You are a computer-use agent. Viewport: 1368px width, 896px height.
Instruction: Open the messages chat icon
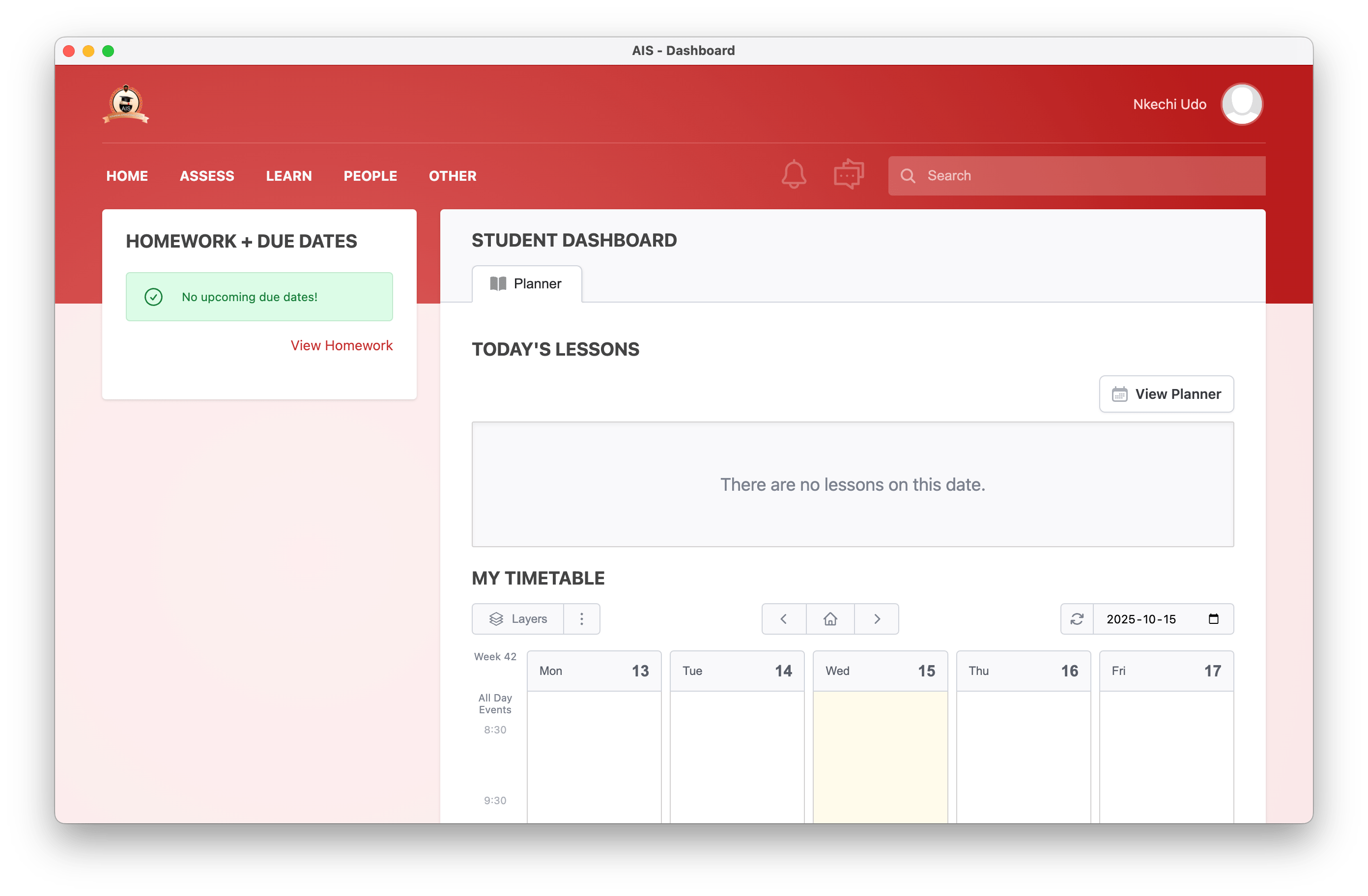click(x=849, y=175)
